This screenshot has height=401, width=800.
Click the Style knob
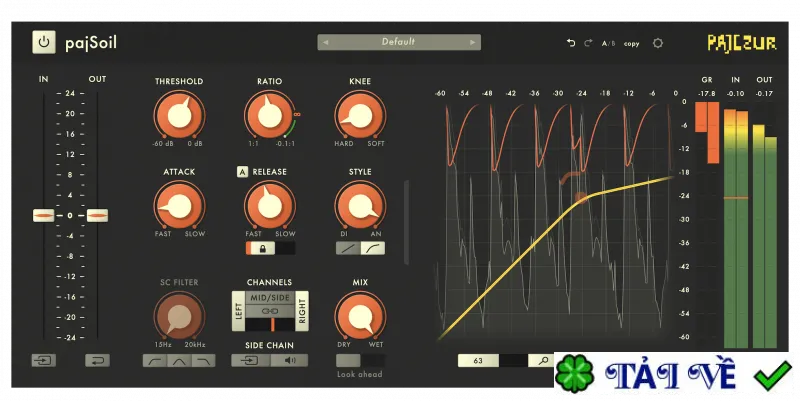pyautogui.click(x=360, y=206)
